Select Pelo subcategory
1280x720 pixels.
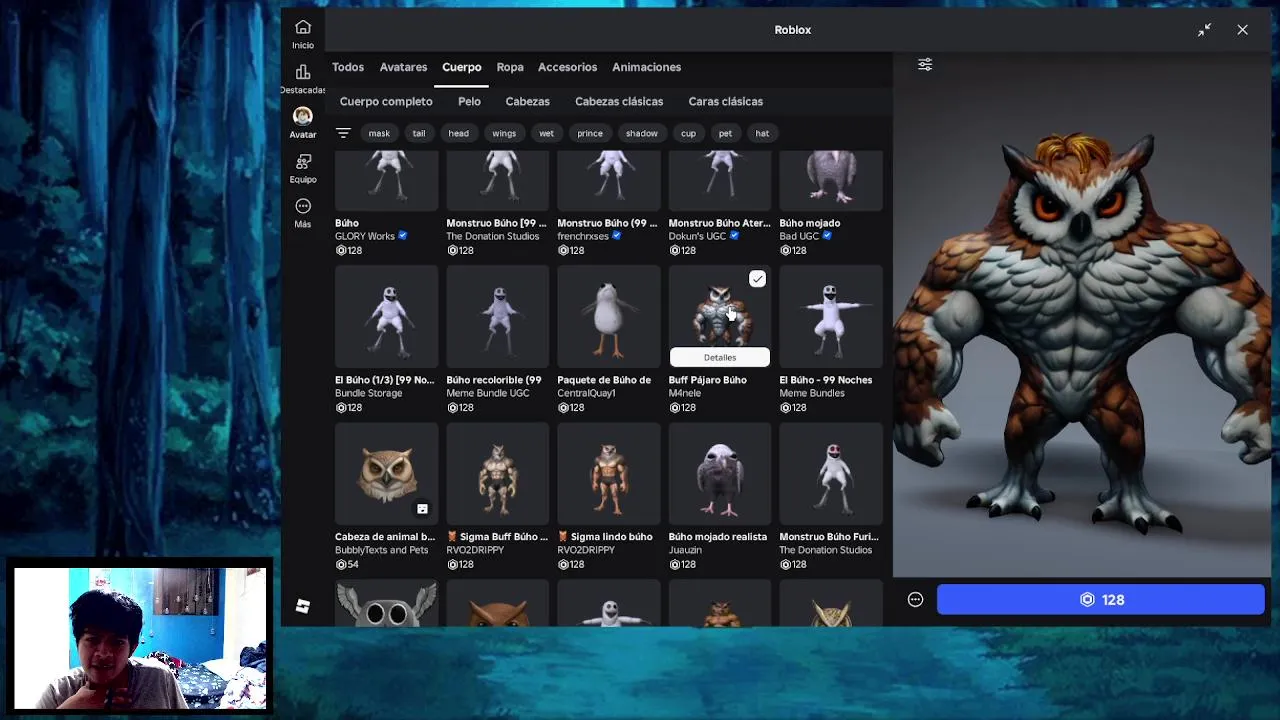[469, 101]
